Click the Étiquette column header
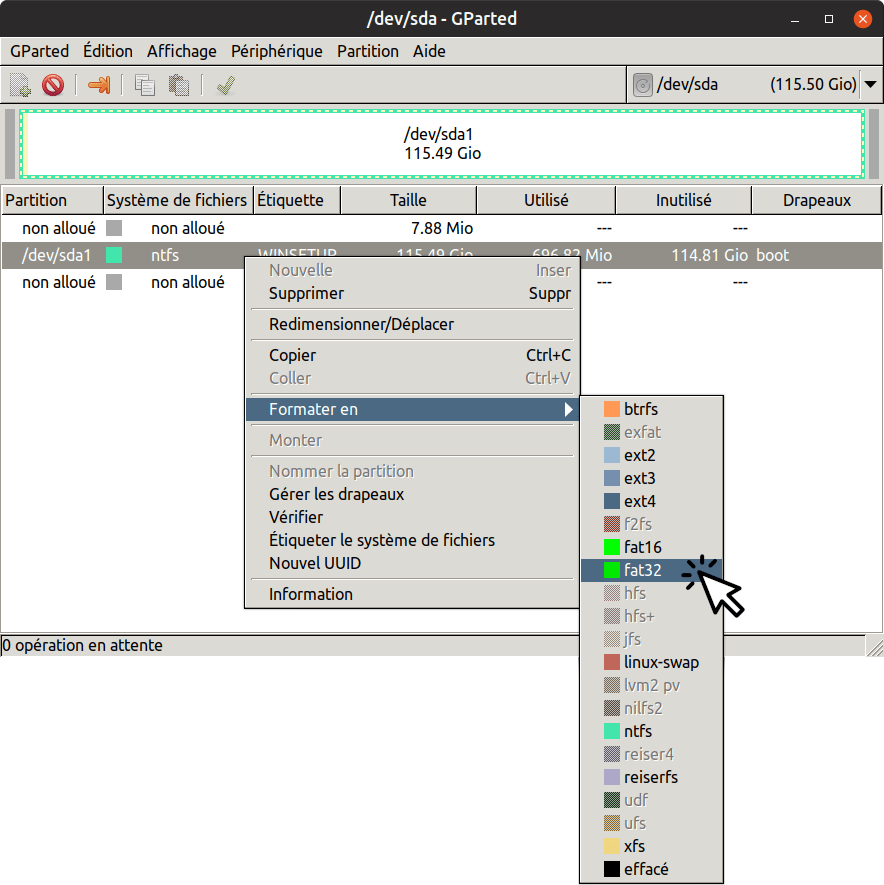This screenshot has width=884, height=885. point(297,200)
